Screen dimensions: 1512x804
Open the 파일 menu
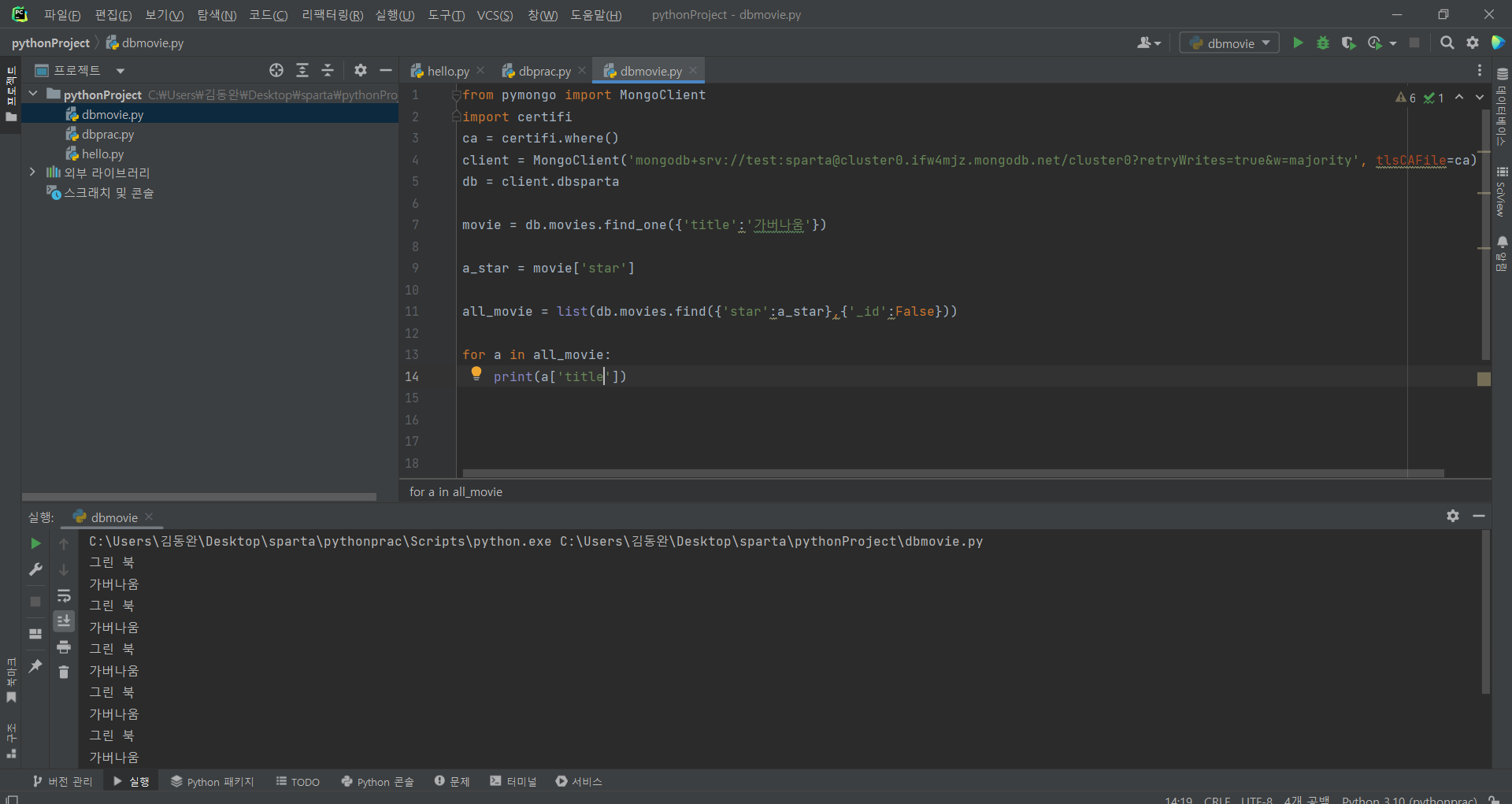pyautogui.click(x=62, y=15)
